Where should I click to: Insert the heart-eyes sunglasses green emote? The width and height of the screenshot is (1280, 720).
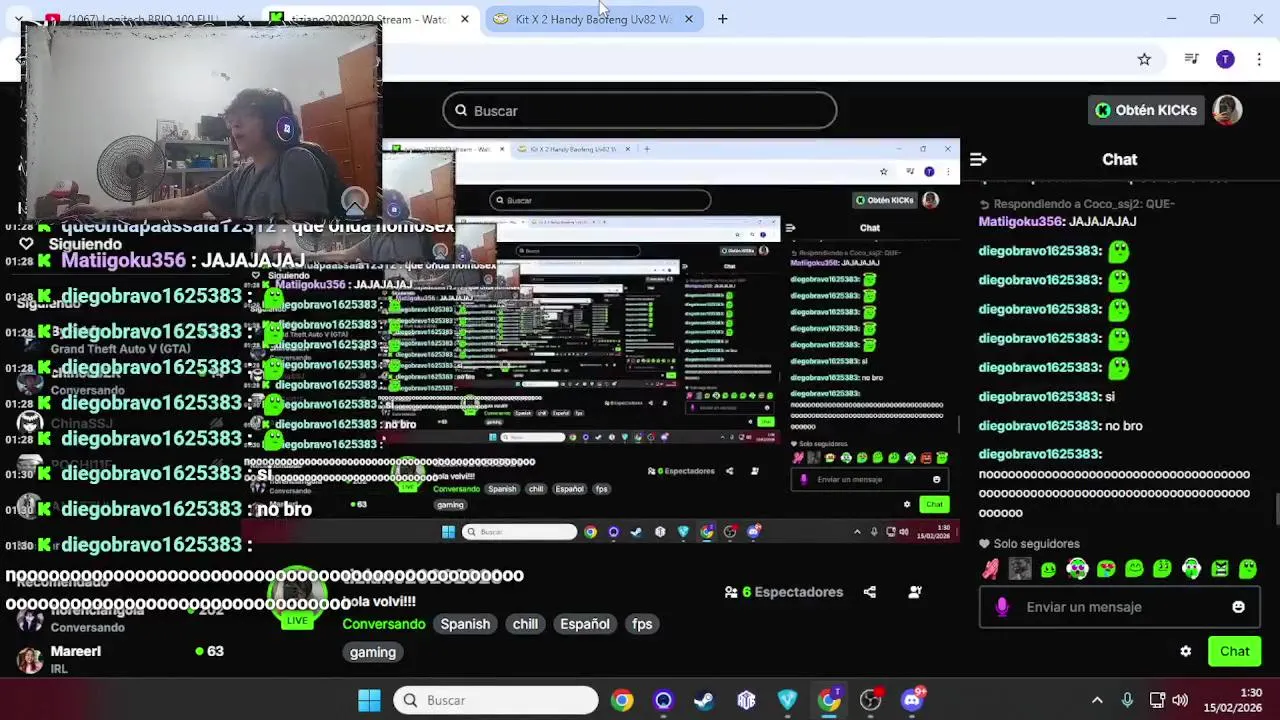pyautogui.click(x=1105, y=569)
